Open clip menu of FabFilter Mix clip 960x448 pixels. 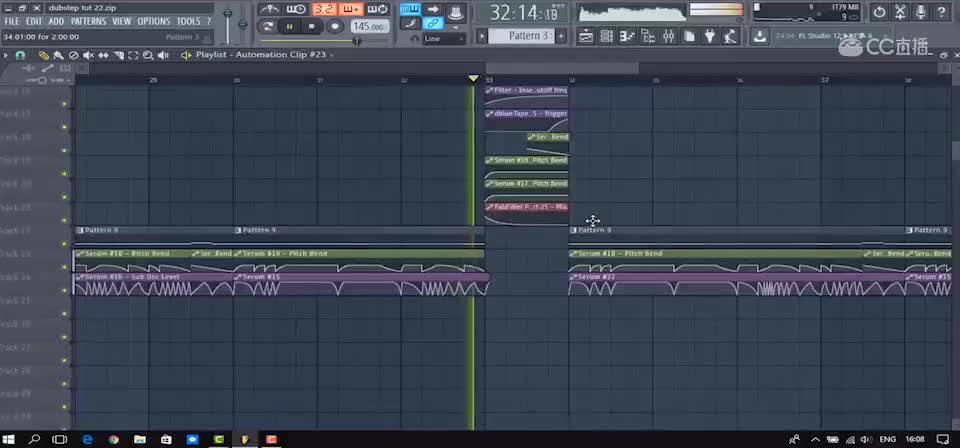coord(489,207)
